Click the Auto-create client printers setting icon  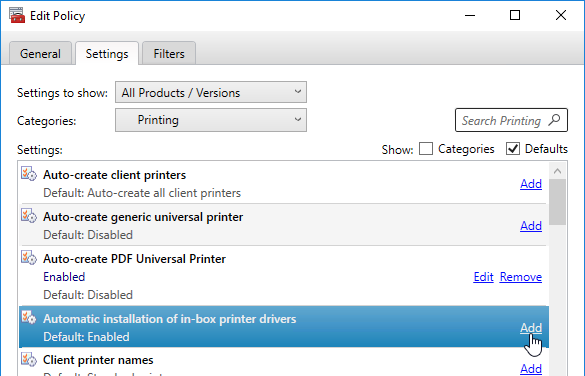tap(29, 174)
